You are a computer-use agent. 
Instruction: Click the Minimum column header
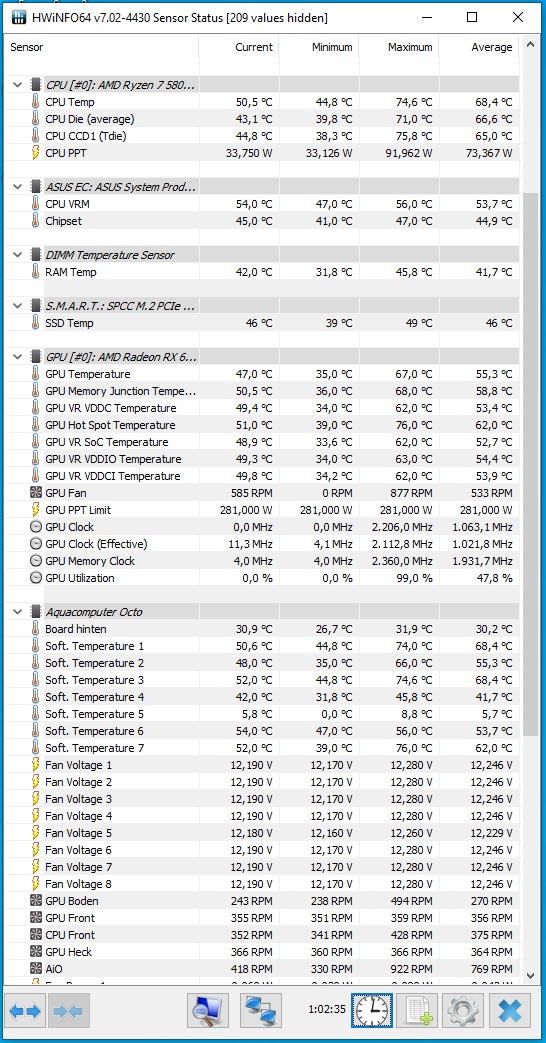pos(319,47)
